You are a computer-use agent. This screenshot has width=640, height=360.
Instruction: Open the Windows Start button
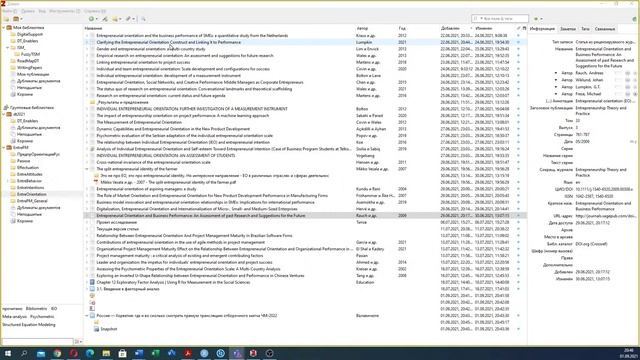[x=8, y=353]
